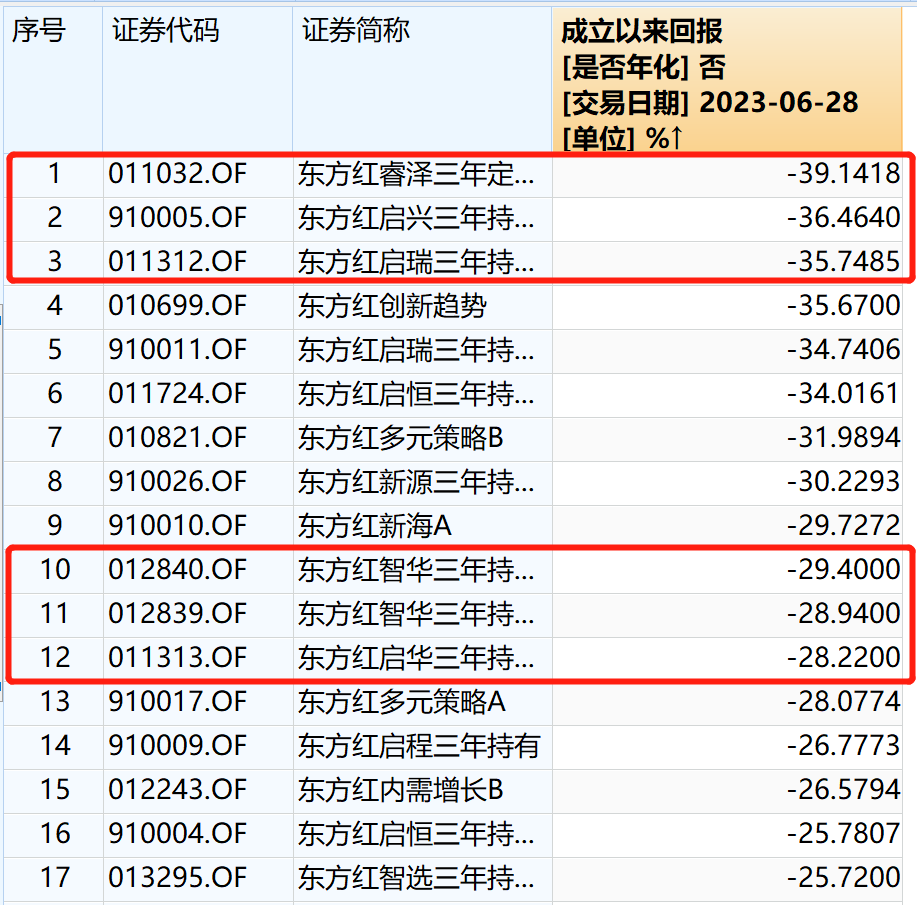The height and width of the screenshot is (905, 917).
Task: Select row number 1
Action: click(54, 174)
